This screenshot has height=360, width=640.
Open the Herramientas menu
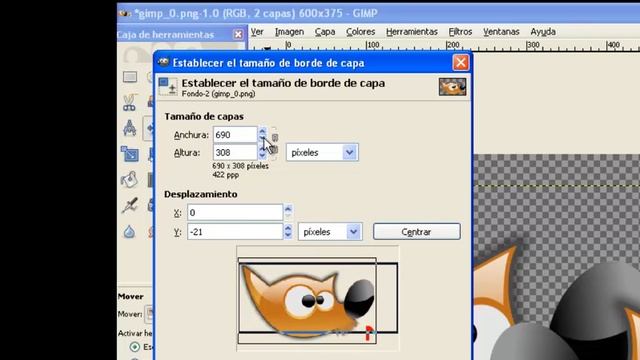point(411,31)
